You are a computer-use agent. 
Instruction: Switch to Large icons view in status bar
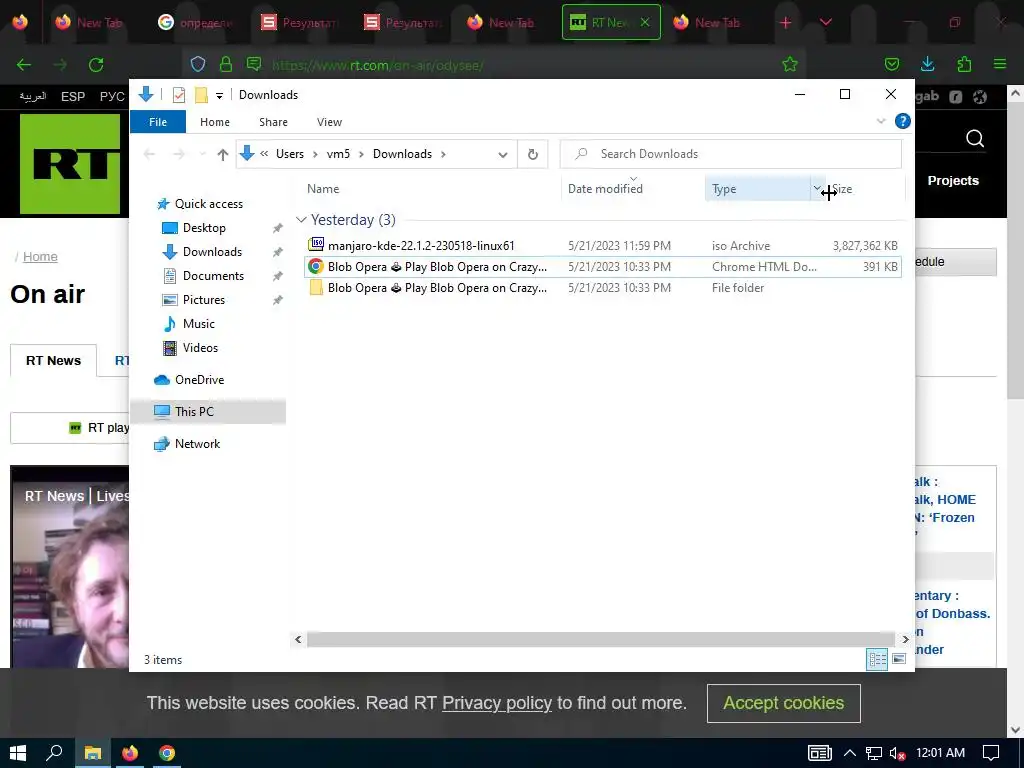(x=899, y=659)
